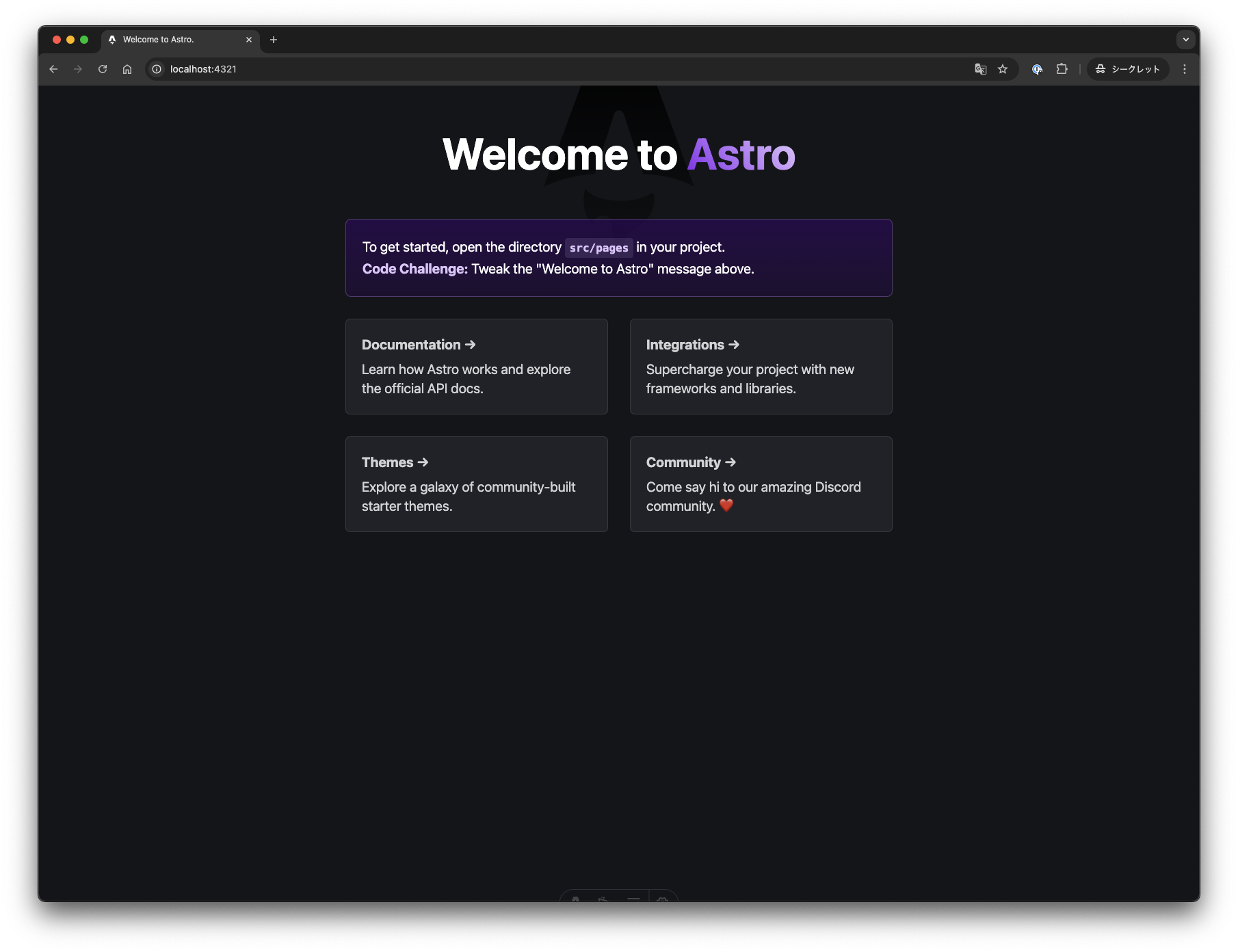Open the incognito シークレット profile button
The width and height of the screenshot is (1238, 952).
coord(1127,69)
